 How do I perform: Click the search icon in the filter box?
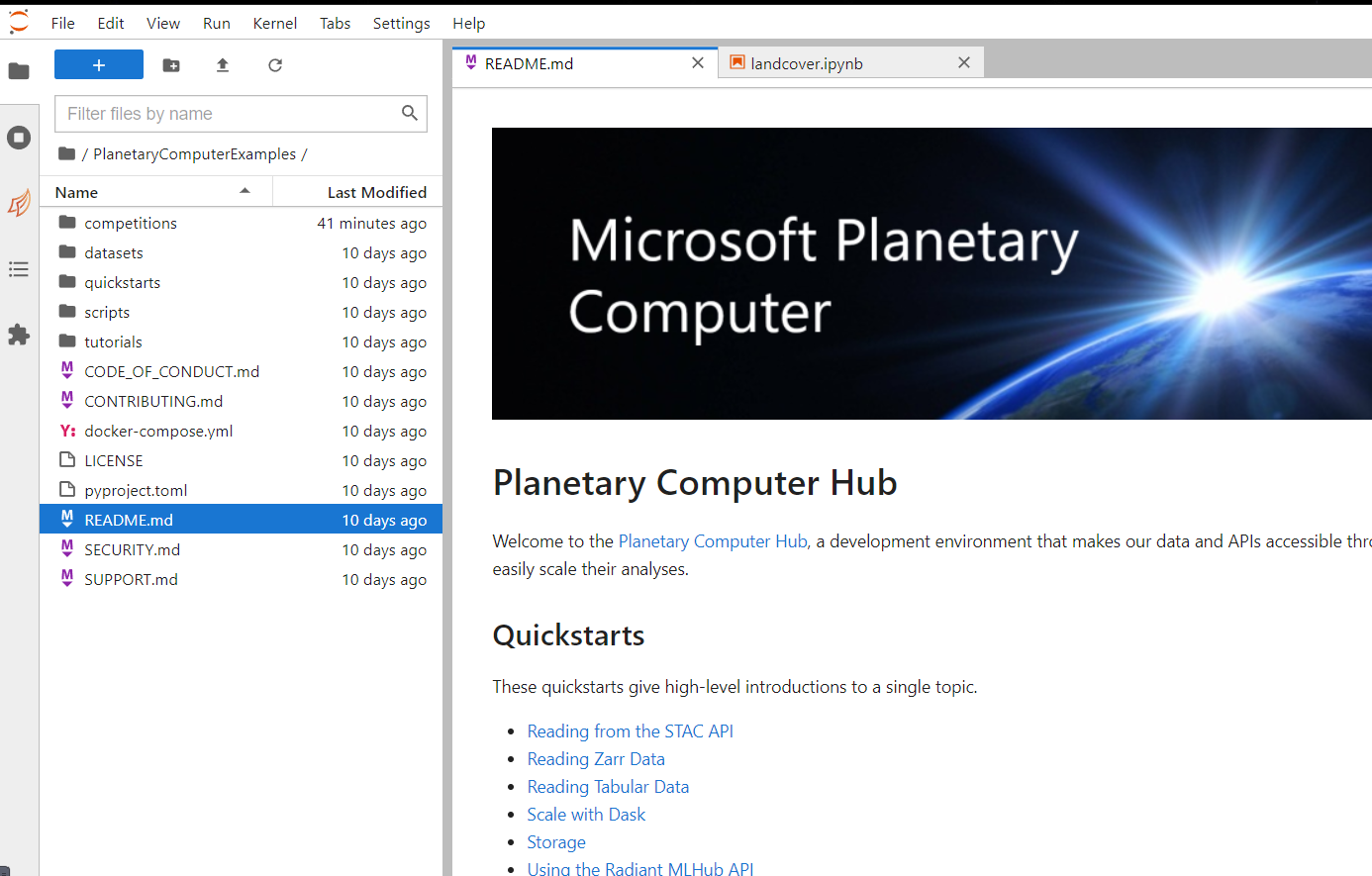(x=410, y=113)
